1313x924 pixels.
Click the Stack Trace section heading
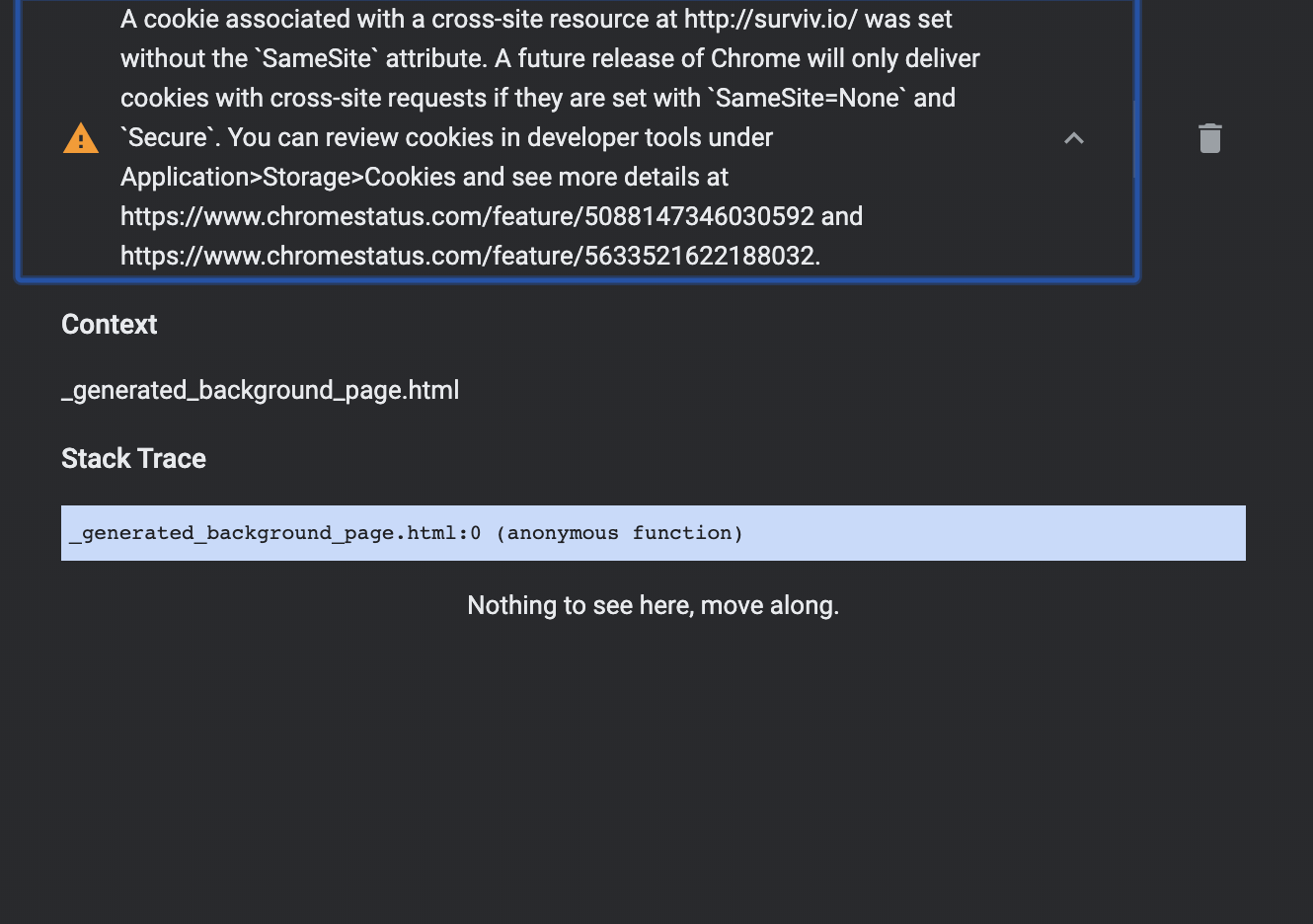tap(133, 458)
